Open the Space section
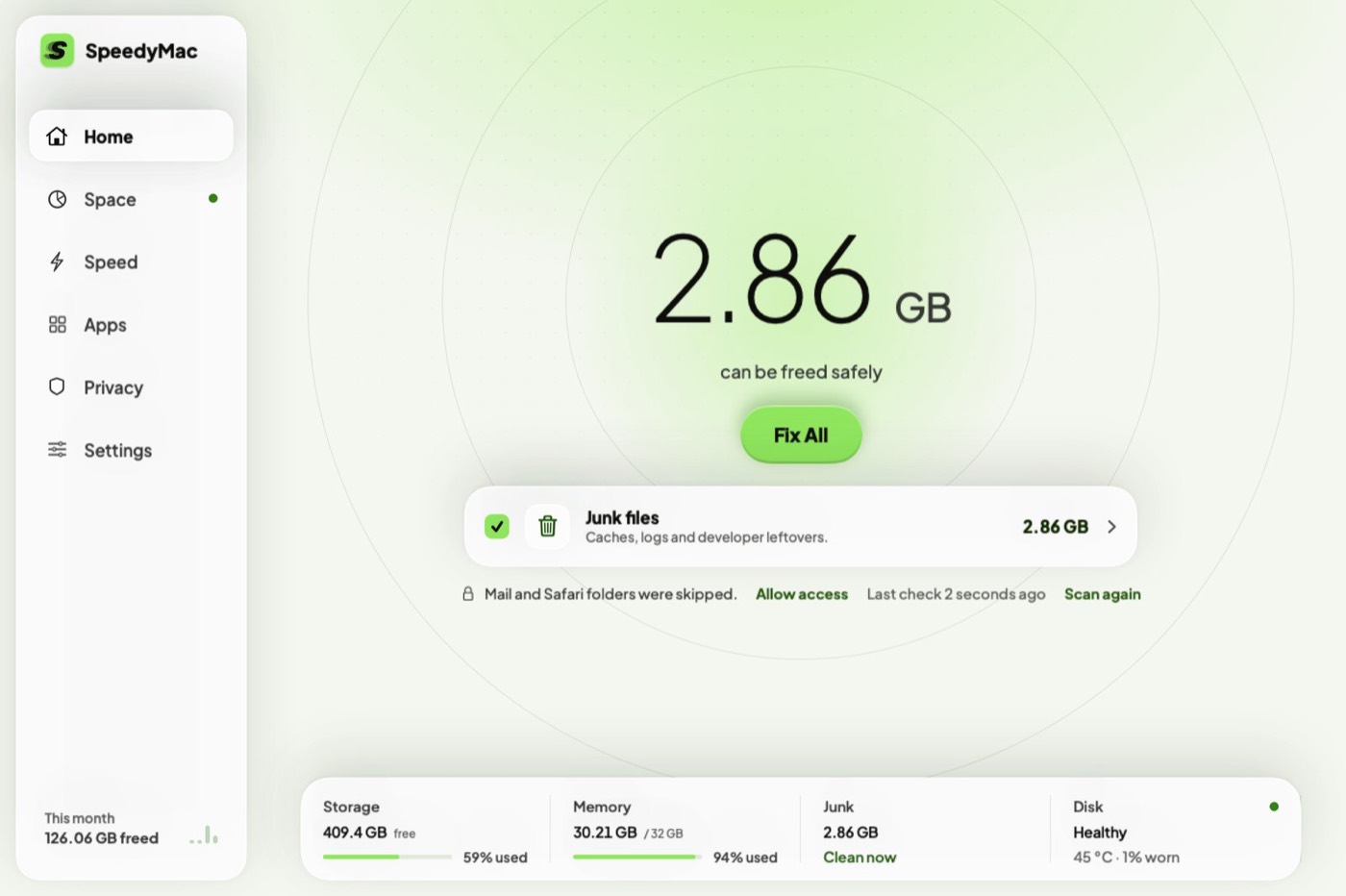This screenshot has height=896, width=1346. coord(131,199)
